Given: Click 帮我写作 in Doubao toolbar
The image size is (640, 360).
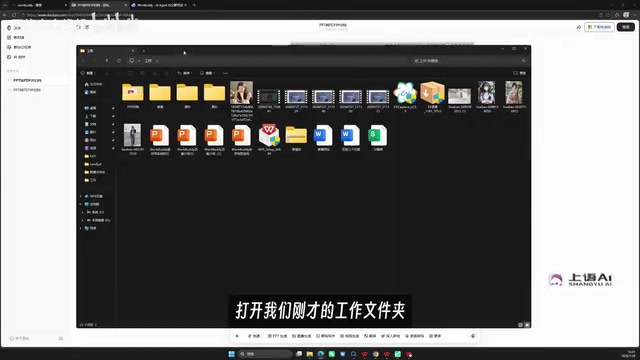Looking at the screenshot, I should 326,336.
